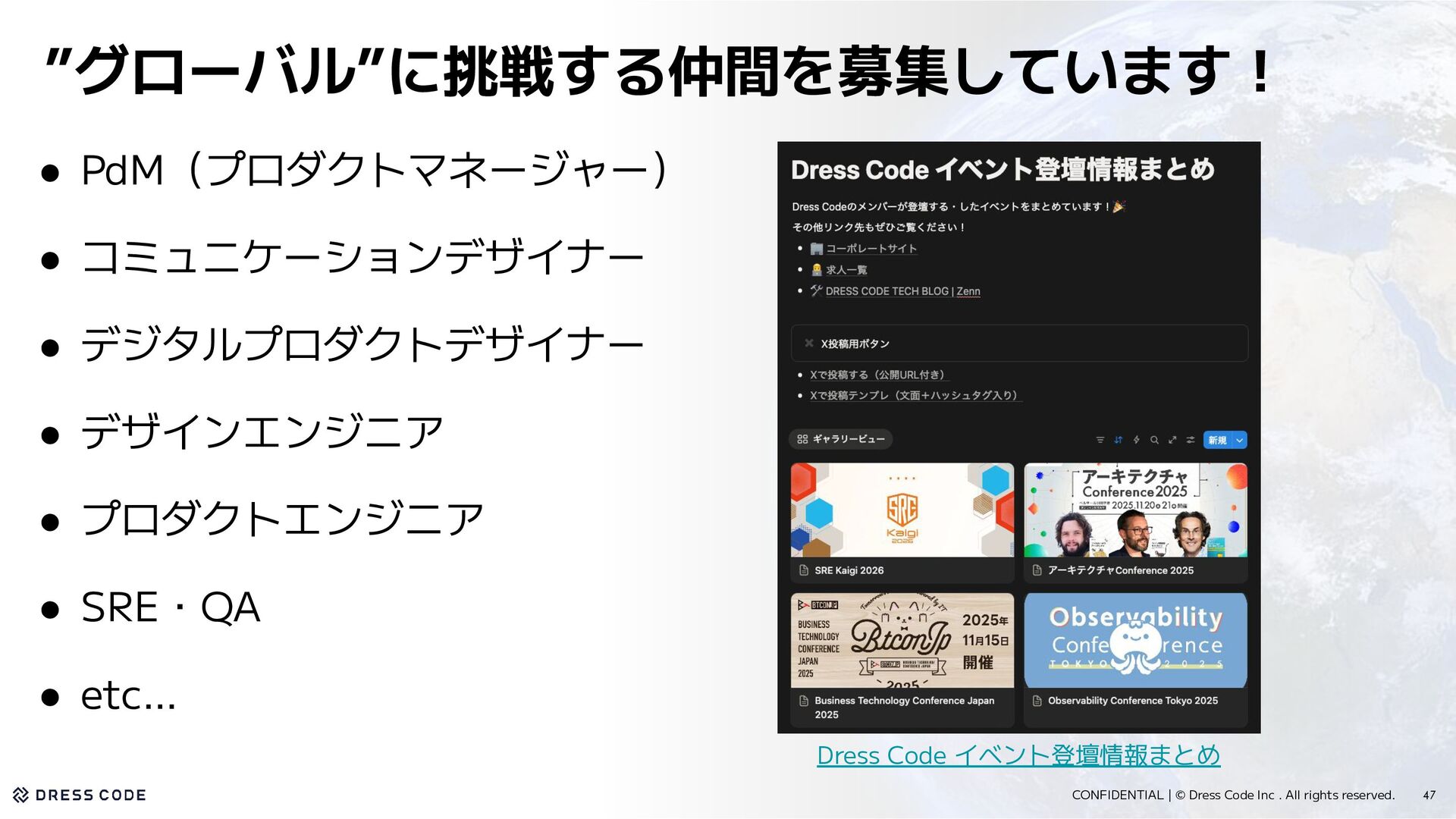Click Xで投稿テンプレ hashtag link

[915, 395]
